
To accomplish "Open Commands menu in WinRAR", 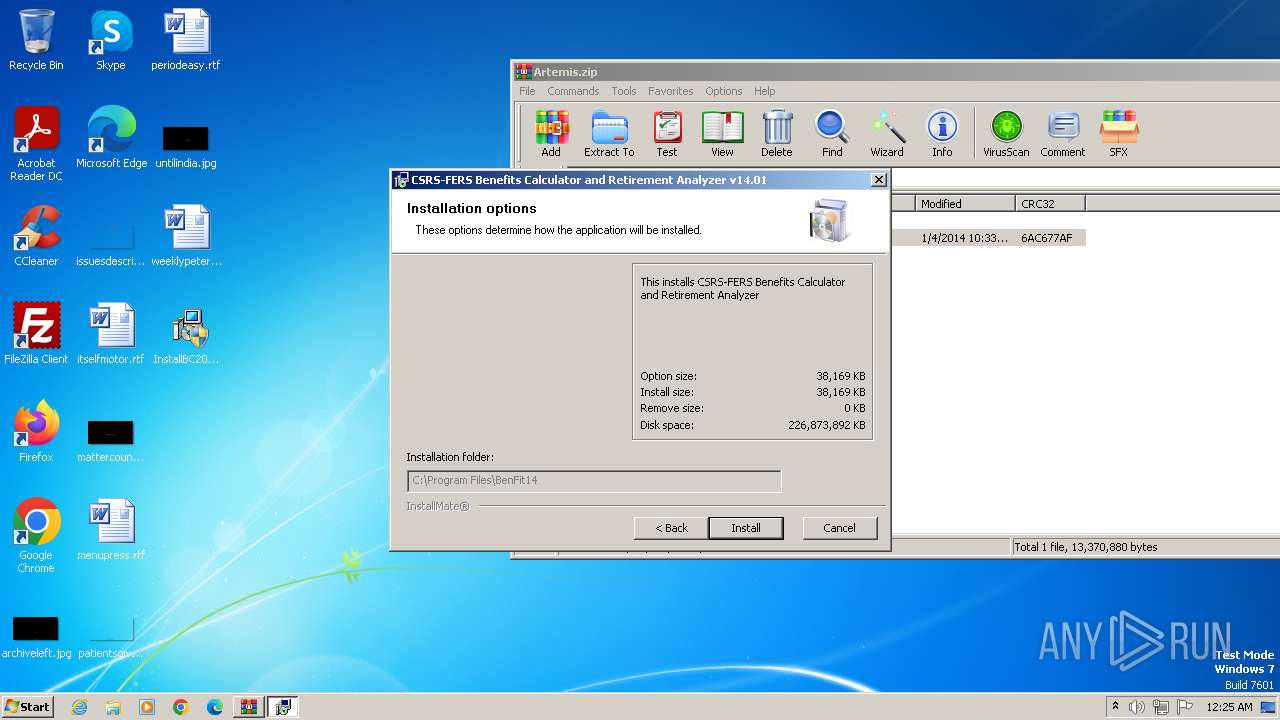I will click(573, 91).
